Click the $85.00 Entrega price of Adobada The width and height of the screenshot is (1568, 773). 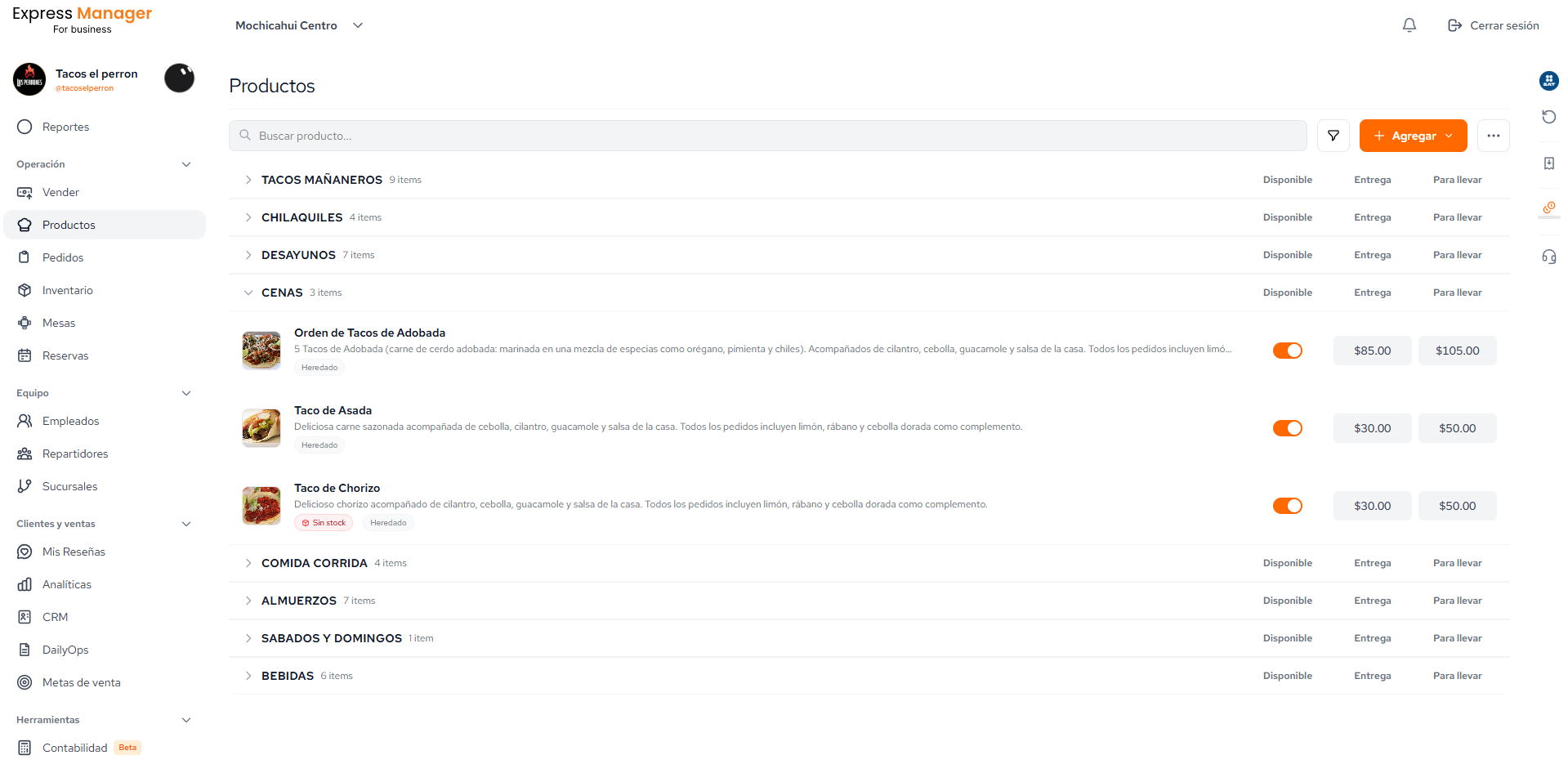[x=1372, y=351]
